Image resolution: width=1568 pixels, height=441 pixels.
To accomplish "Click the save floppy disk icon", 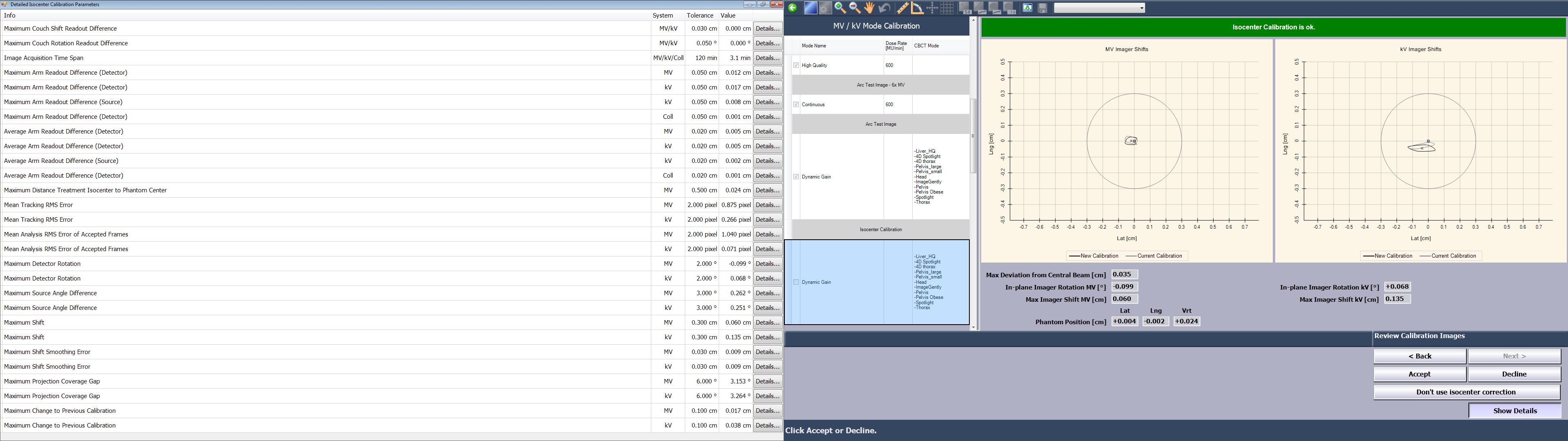I will 1042,8.
